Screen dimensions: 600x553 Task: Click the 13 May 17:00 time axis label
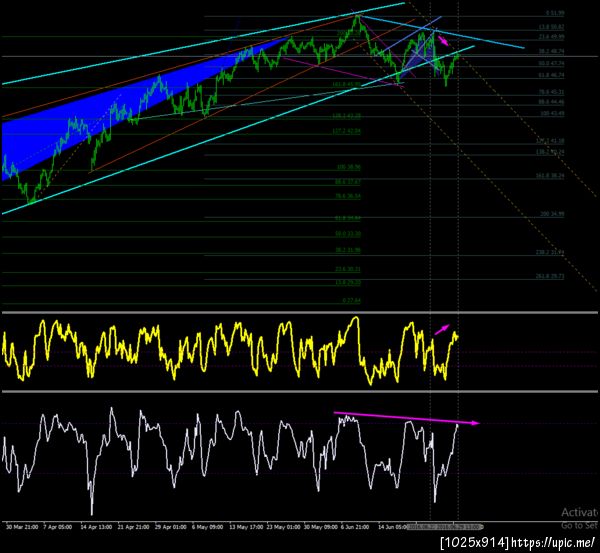point(246,527)
